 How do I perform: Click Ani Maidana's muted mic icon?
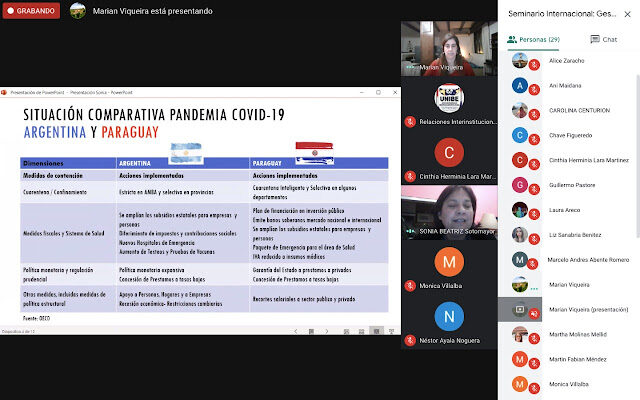[x=534, y=89]
